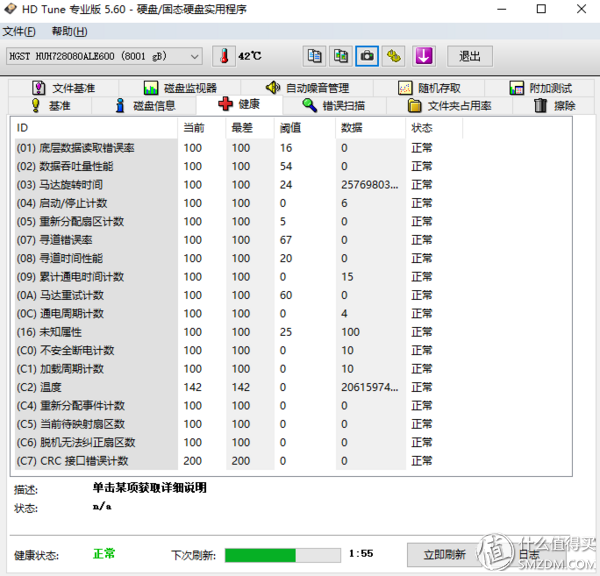Click the purple download arrow icon
Screen dimensions: 600x576
[424, 56]
